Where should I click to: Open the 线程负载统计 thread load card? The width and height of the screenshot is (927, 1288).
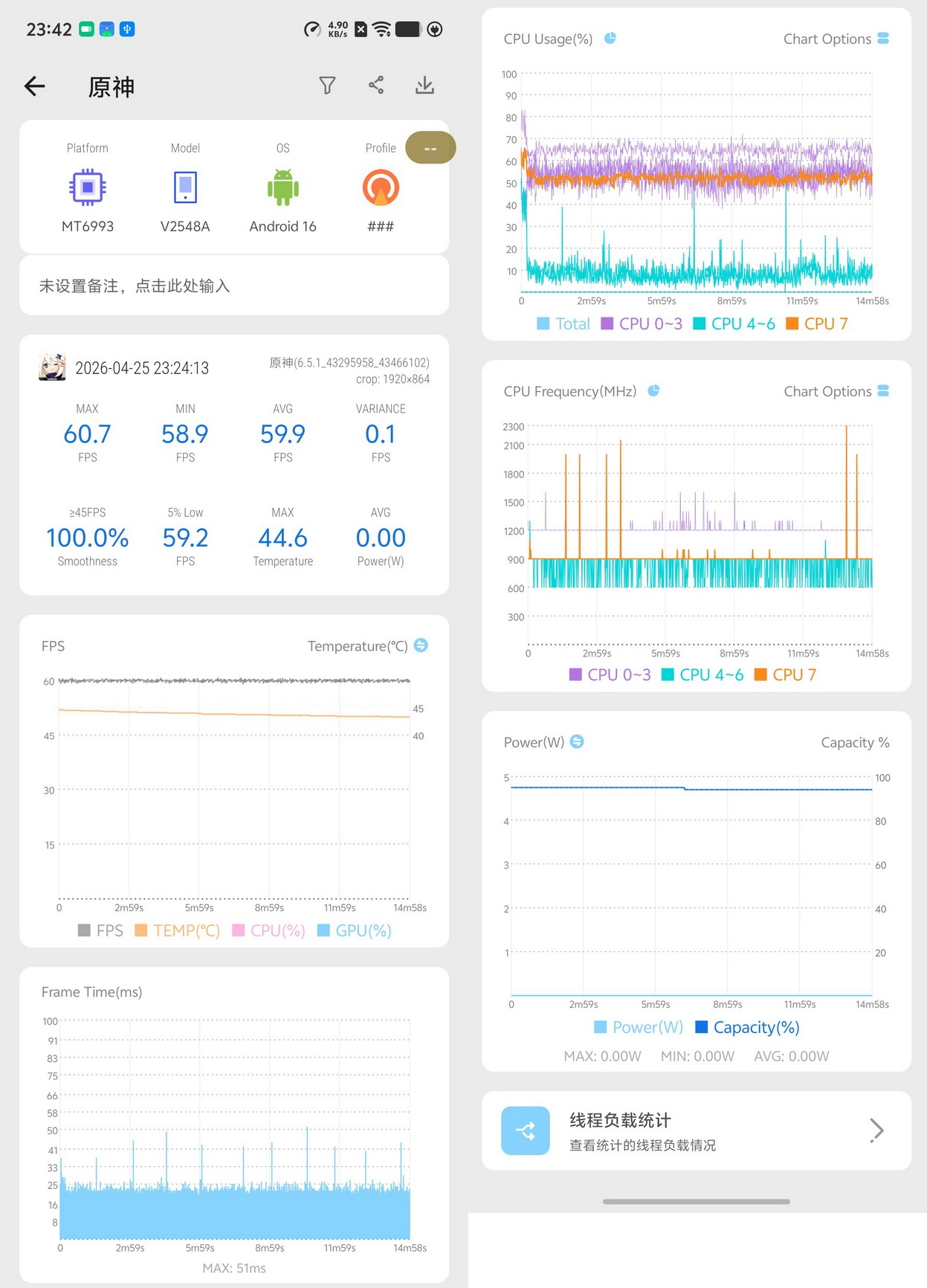(x=697, y=1130)
